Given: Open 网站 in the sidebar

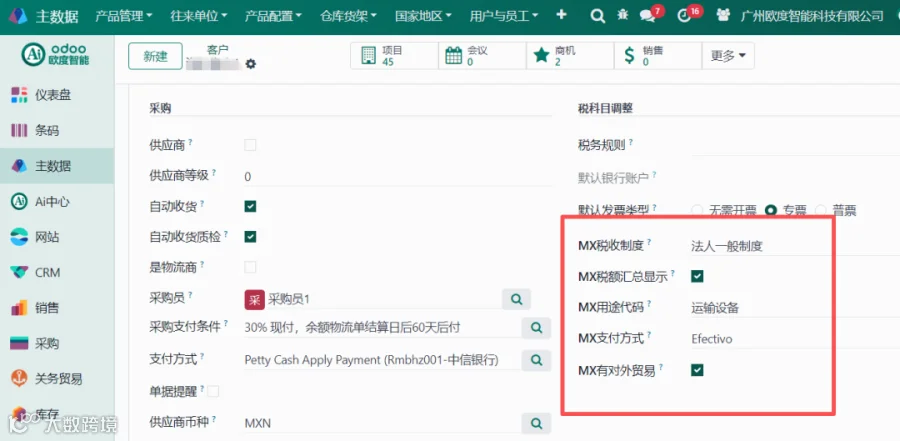Looking at the screenshot, I should click(57, 237).
